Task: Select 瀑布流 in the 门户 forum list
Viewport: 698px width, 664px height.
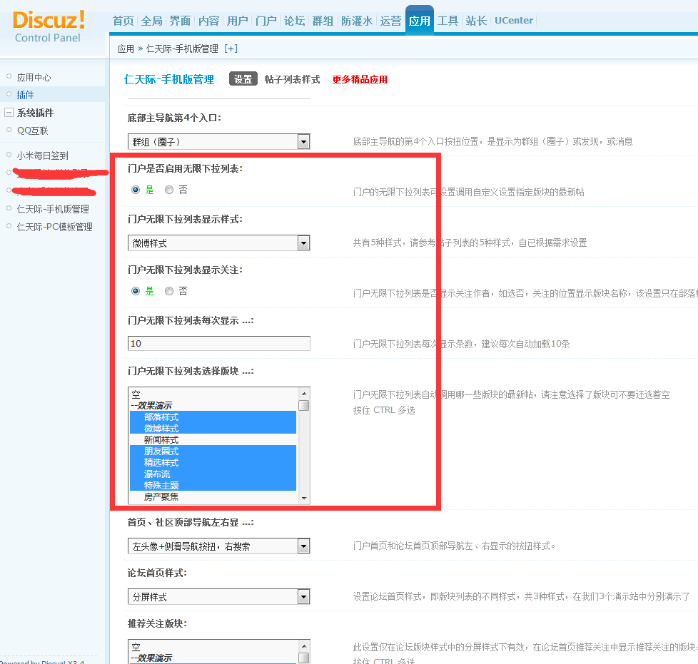Action: point(213,474)
